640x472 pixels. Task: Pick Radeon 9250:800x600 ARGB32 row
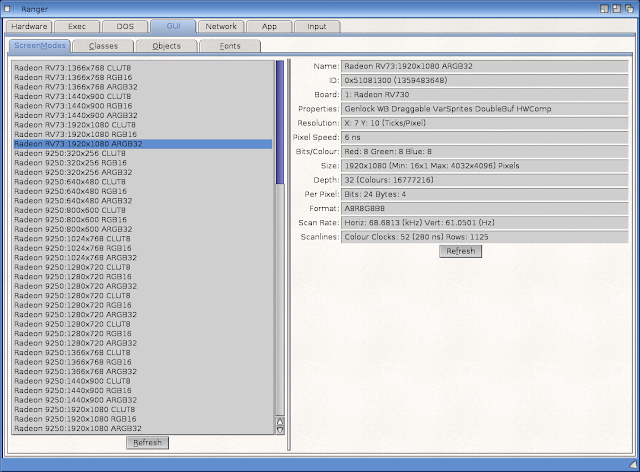(x=143, y=229)
